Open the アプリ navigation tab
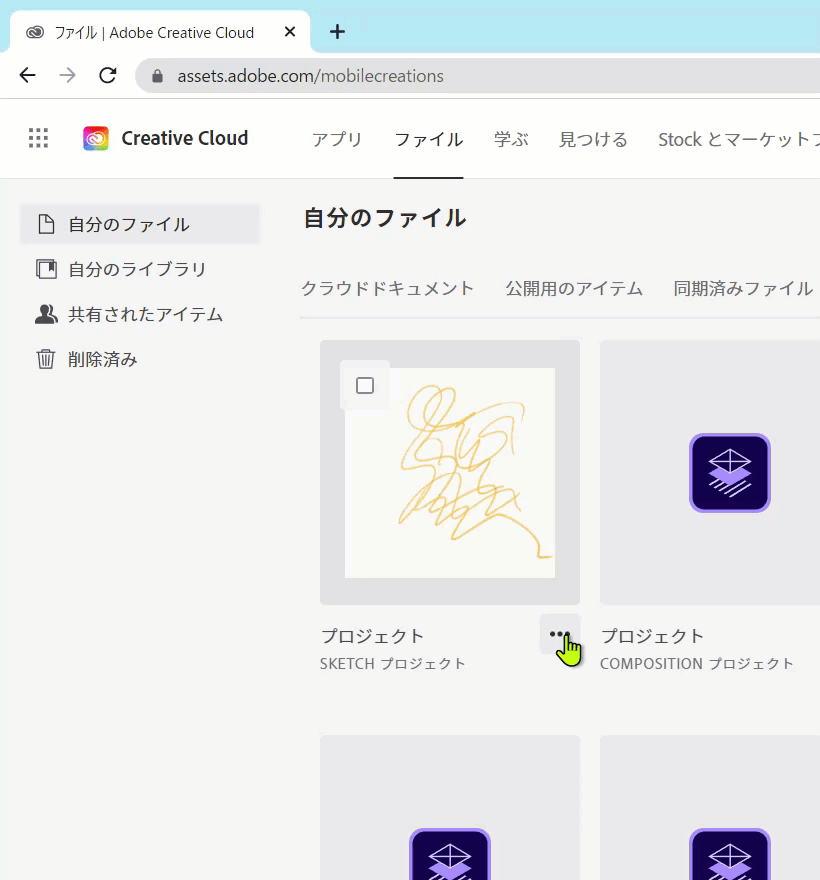Image resolution: width=820 pixels, height=880 pixels. (x=337, y=140)
